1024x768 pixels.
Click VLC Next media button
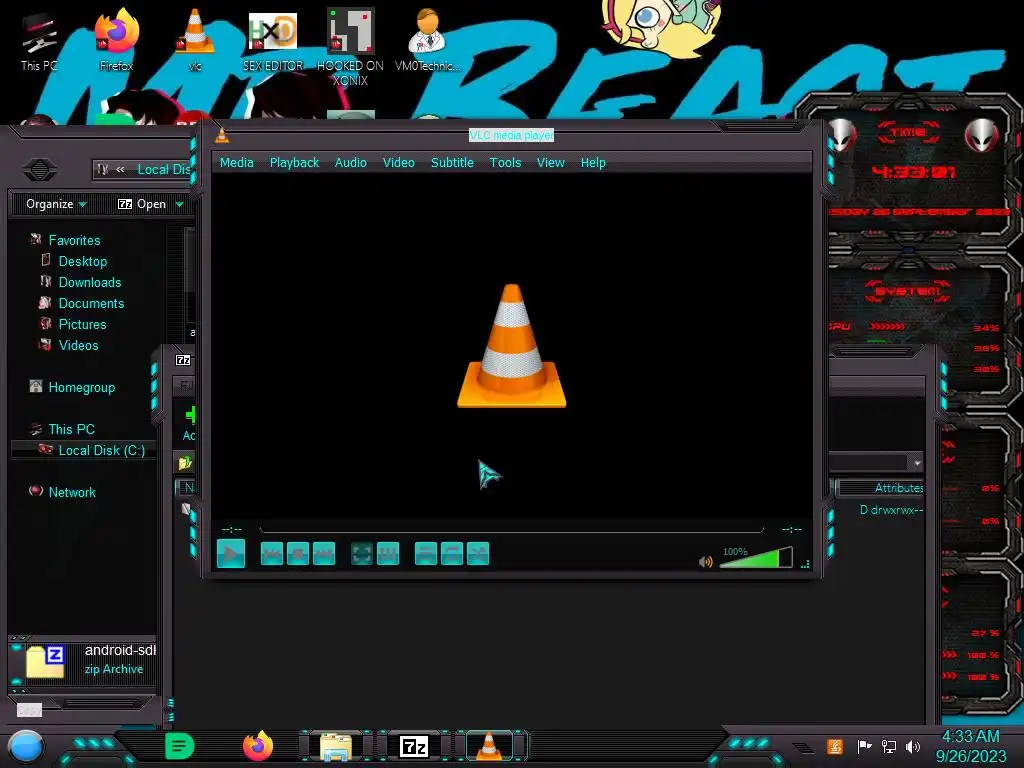pos(324,554)
